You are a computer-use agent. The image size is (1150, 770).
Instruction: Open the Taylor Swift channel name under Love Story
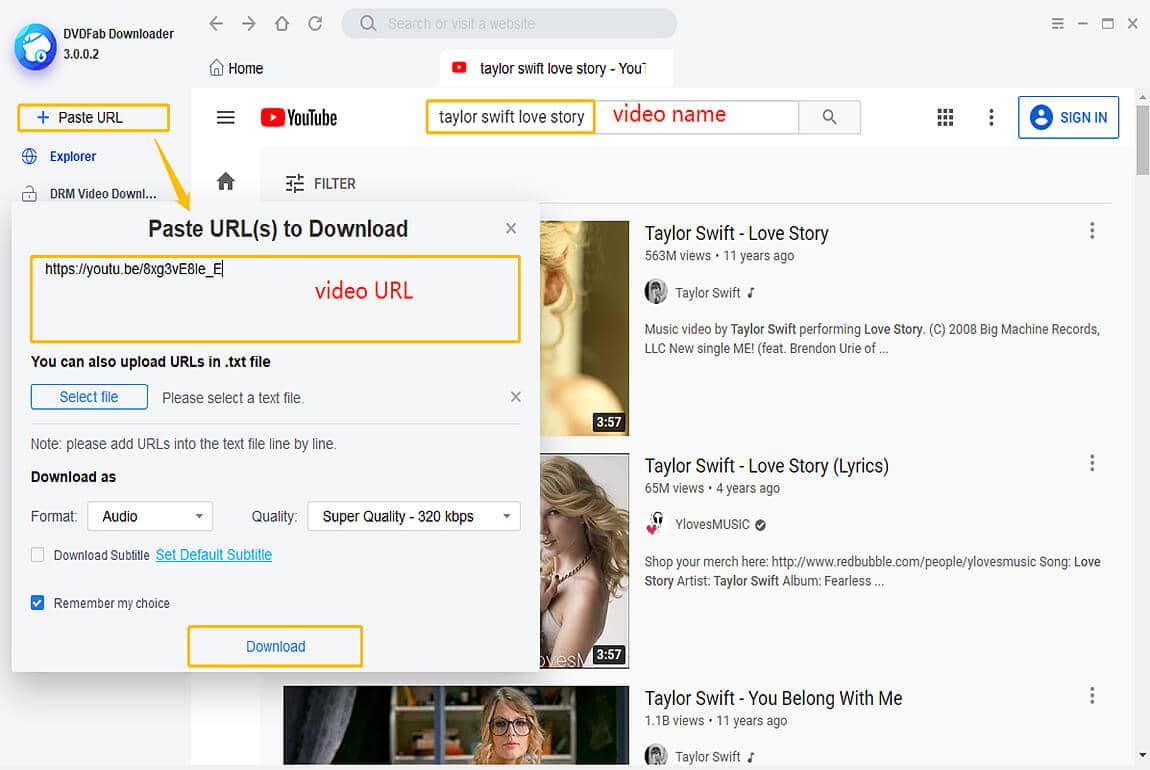(x=707, y=293)
